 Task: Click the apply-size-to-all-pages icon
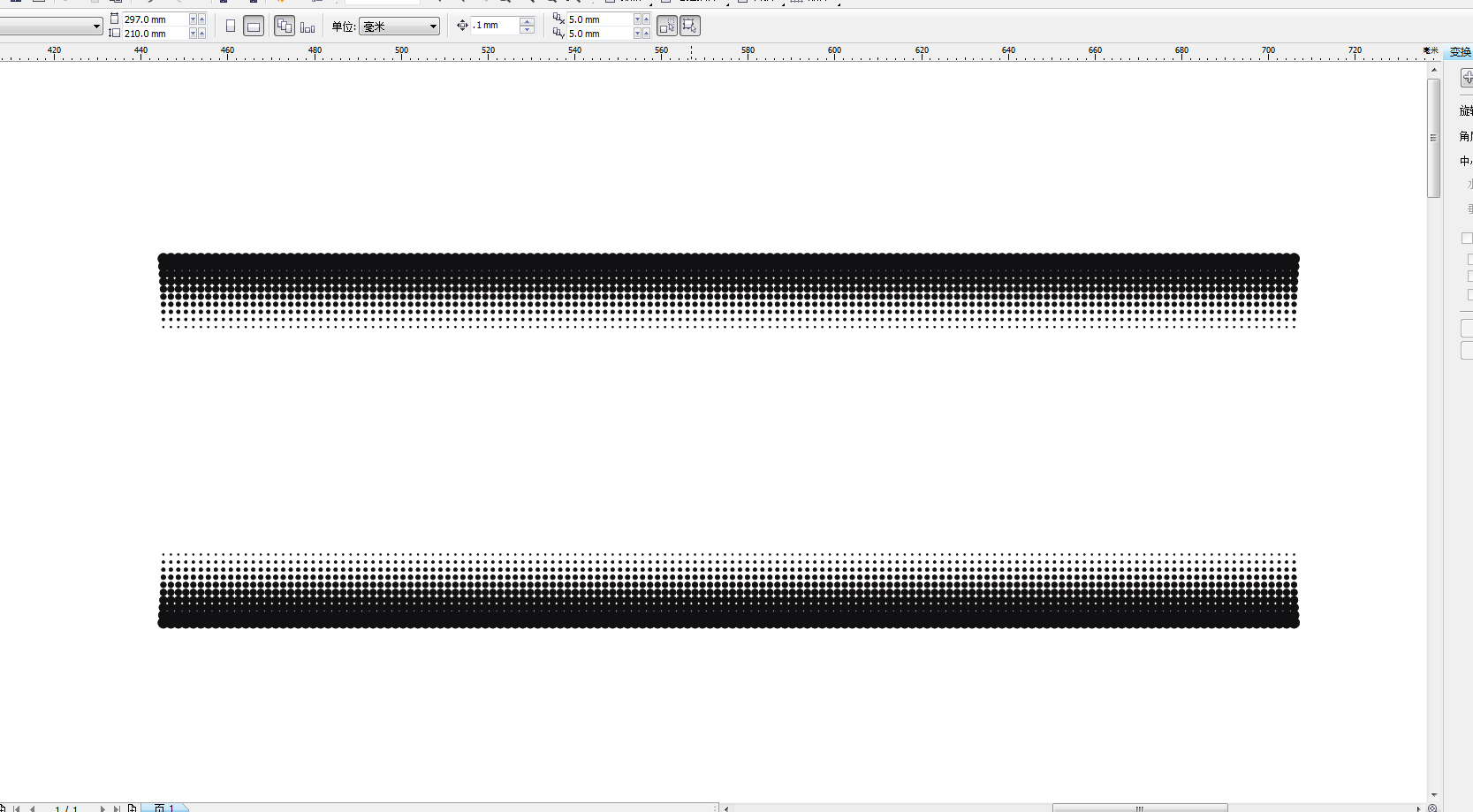point(284,26)
